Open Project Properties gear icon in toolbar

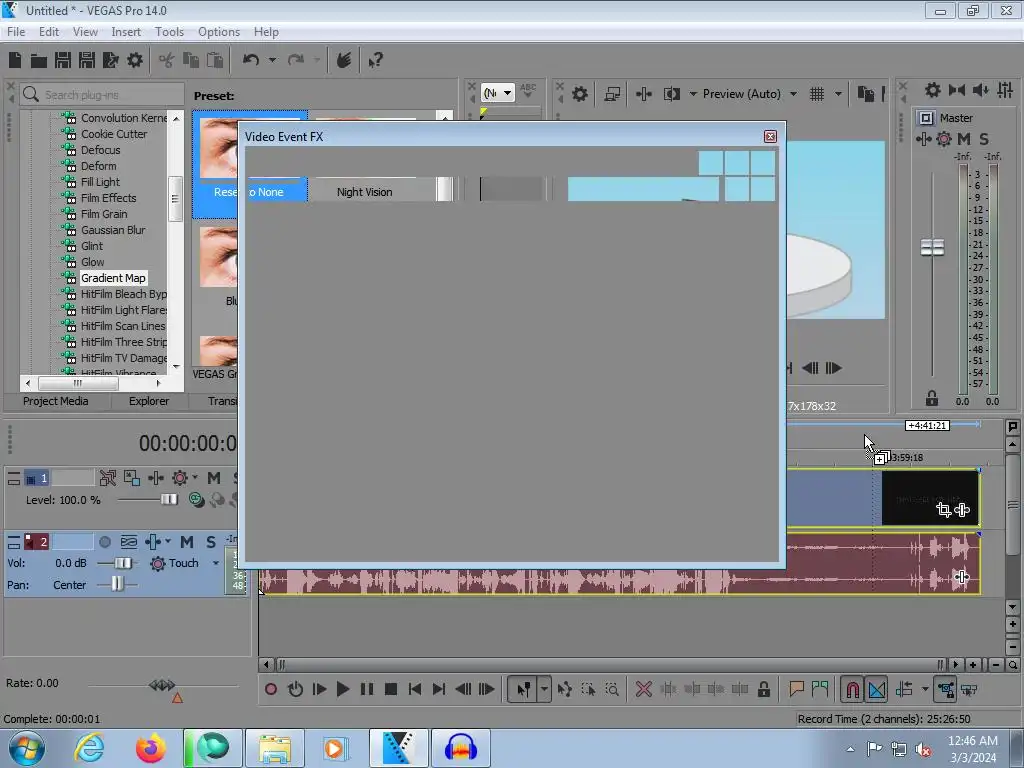click(x=135, y=60)
